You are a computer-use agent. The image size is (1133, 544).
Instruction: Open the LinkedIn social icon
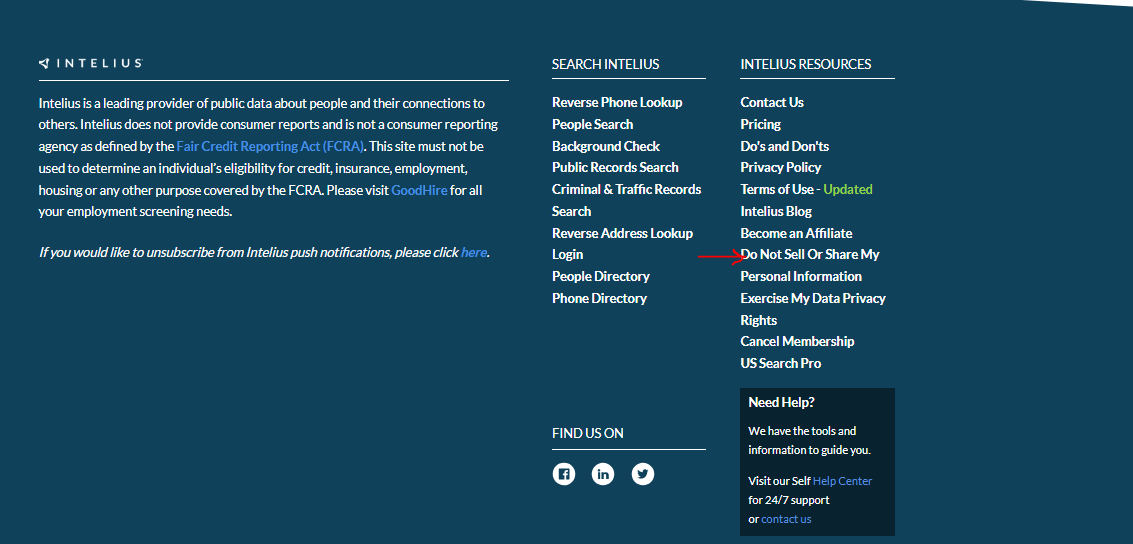click(x=603, y=474)
